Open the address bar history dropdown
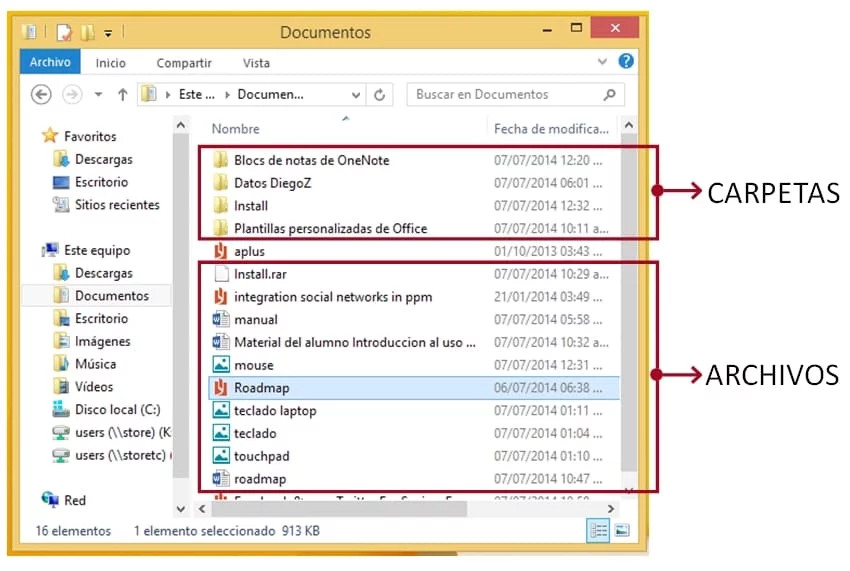 pyautogui.click(x=356, y=95)
